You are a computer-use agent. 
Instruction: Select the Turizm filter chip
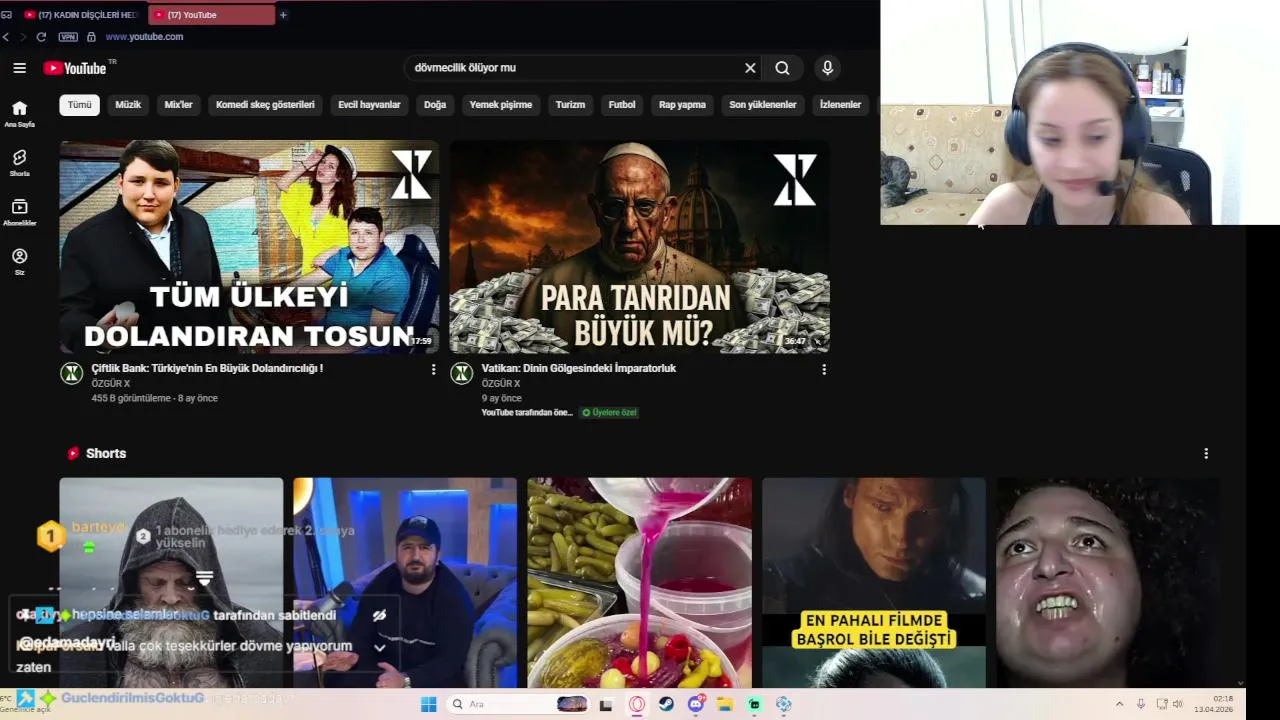tap(570, 105)
